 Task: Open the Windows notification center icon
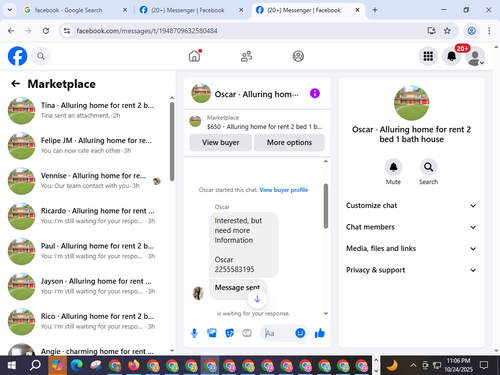484,365
